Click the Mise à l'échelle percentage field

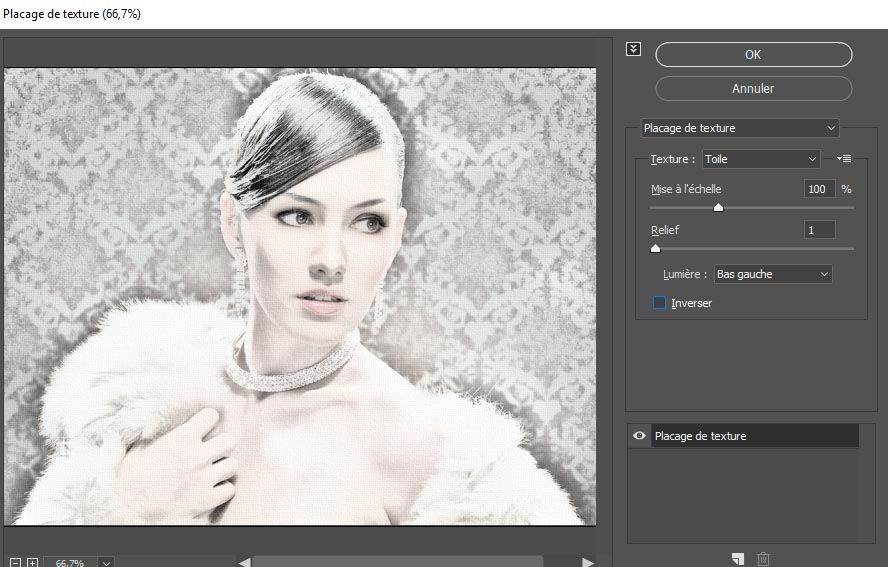[819, 189]
